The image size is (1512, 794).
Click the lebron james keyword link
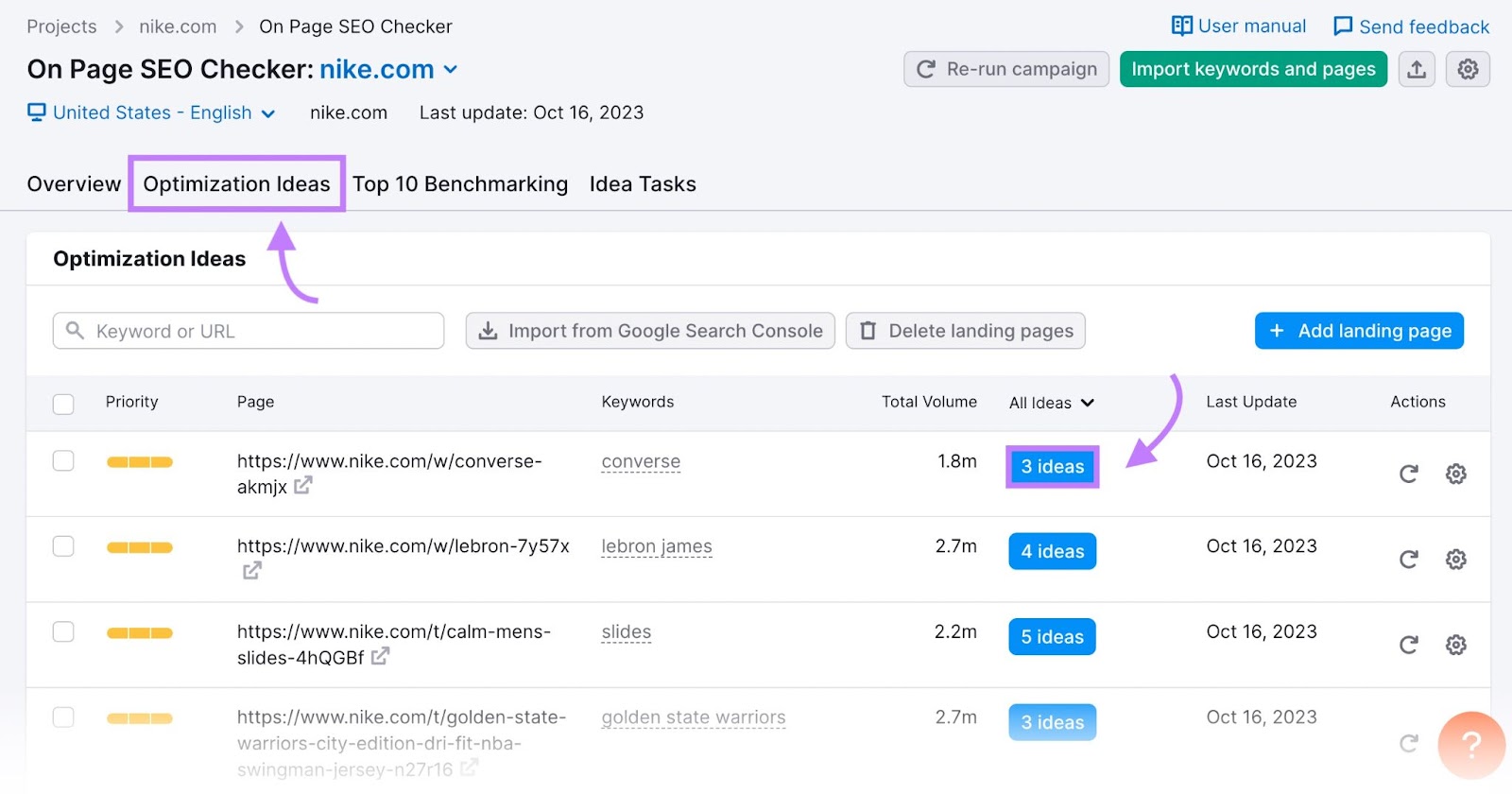click(657, 546)
